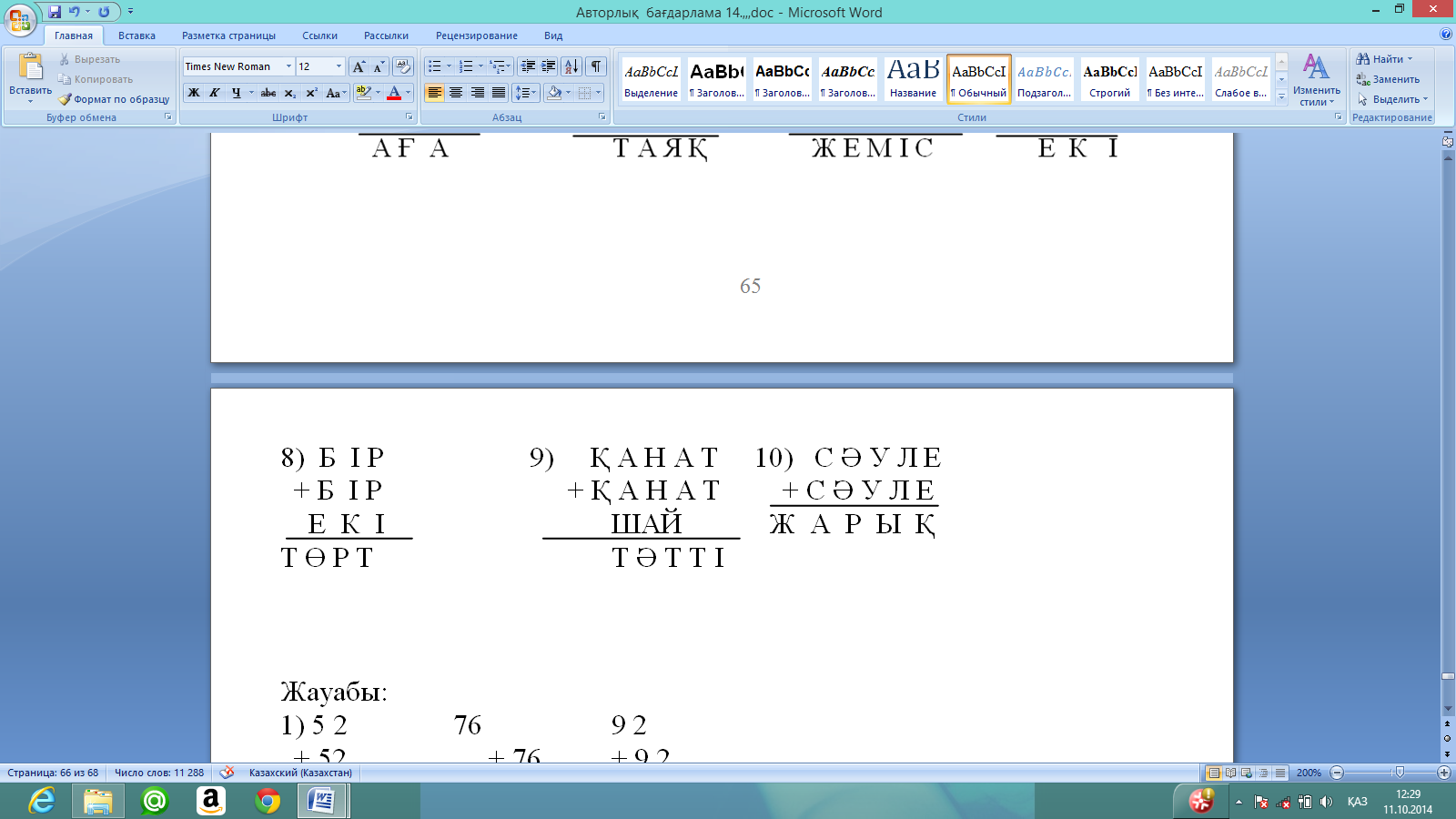Toggle bold formatting with Ж button
The width and height of the screenshot is (1456, 819).
click(194, 93)
